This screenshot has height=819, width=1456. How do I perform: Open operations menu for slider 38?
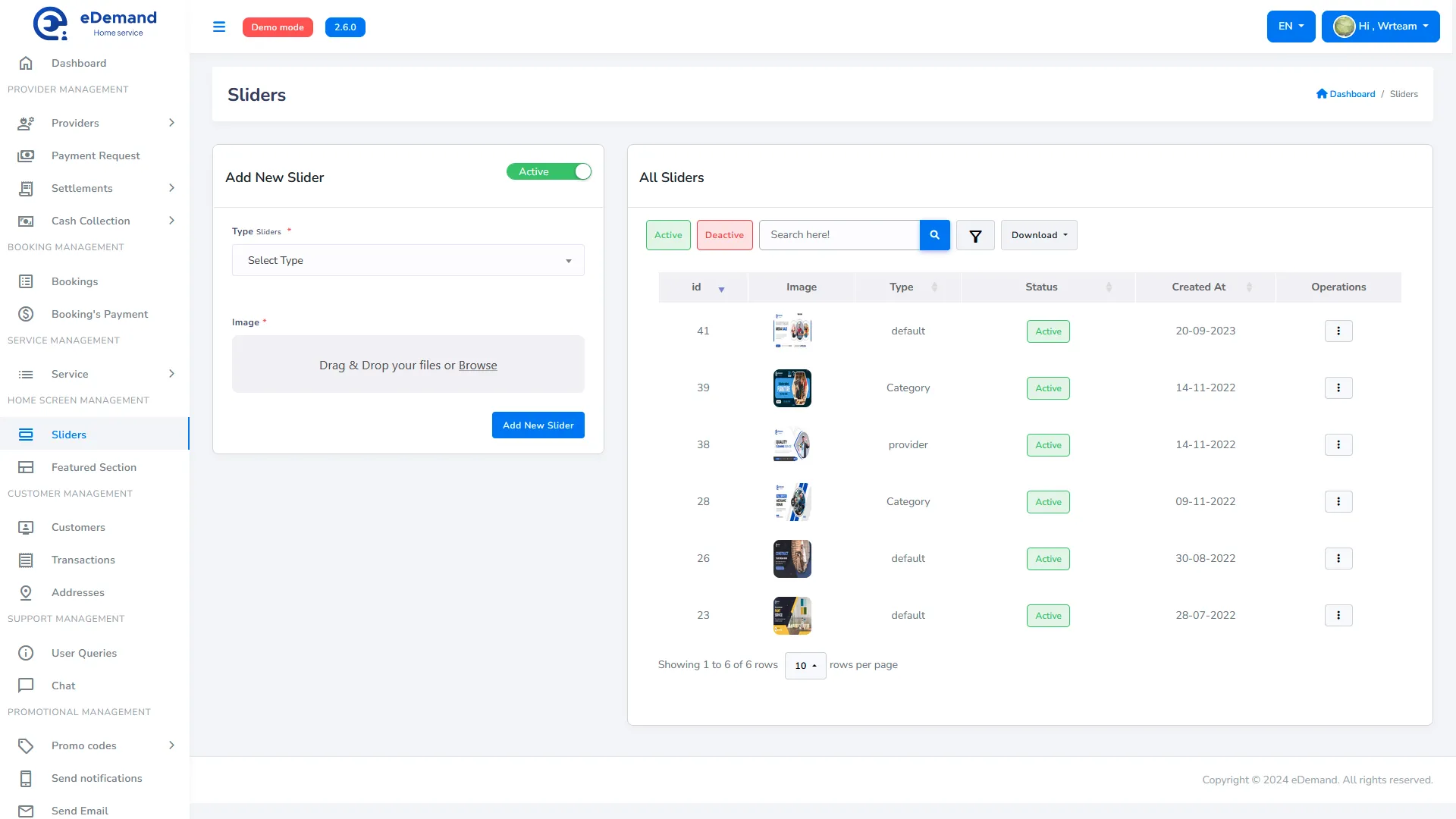(1338, 444)
